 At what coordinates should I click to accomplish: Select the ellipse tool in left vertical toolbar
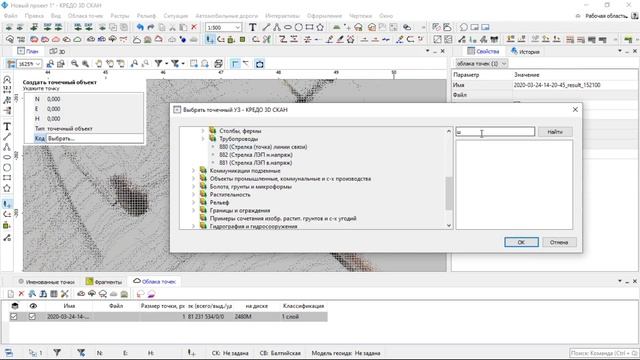coord(7,157)
